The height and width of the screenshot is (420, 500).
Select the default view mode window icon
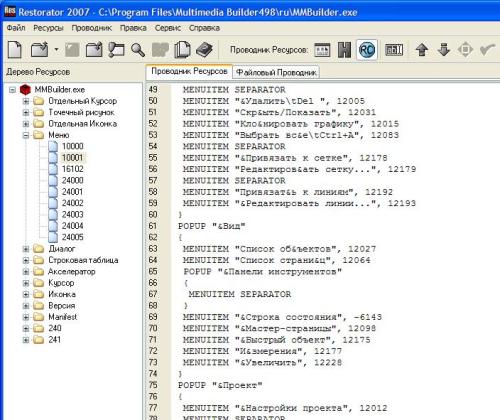(x=322, y=50)
